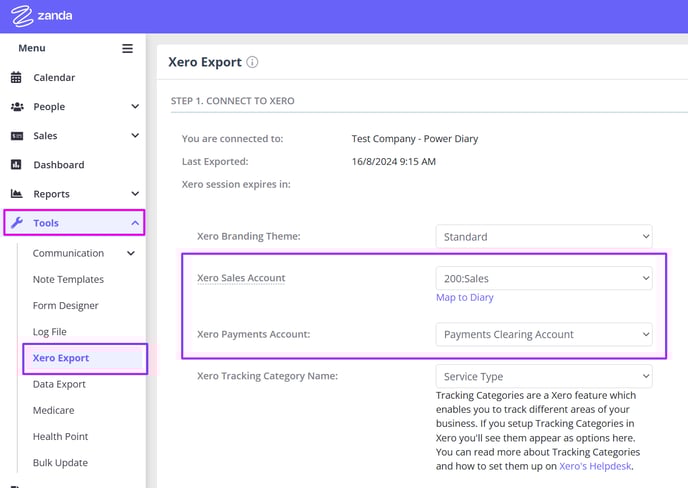The height and width of the screenshot is (488, 688).
Task: Click the Reports graph icon
Action: 17,194
